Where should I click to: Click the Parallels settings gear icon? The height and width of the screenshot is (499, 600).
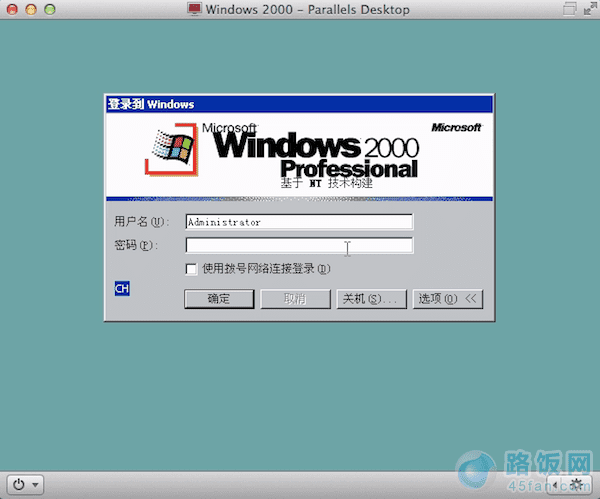coord(577,485)
